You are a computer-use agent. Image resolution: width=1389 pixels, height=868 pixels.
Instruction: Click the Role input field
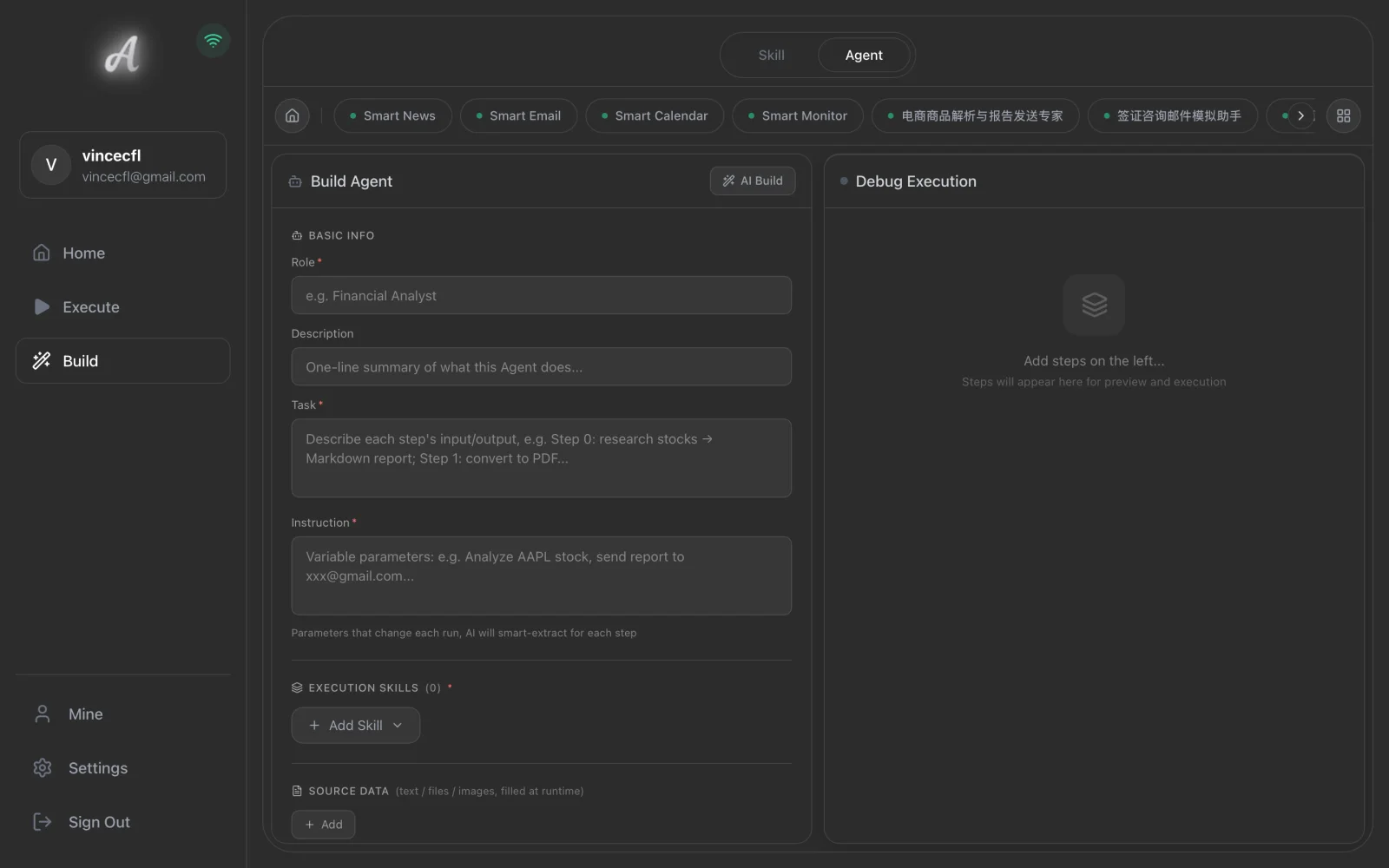click(x=541, y=295)
